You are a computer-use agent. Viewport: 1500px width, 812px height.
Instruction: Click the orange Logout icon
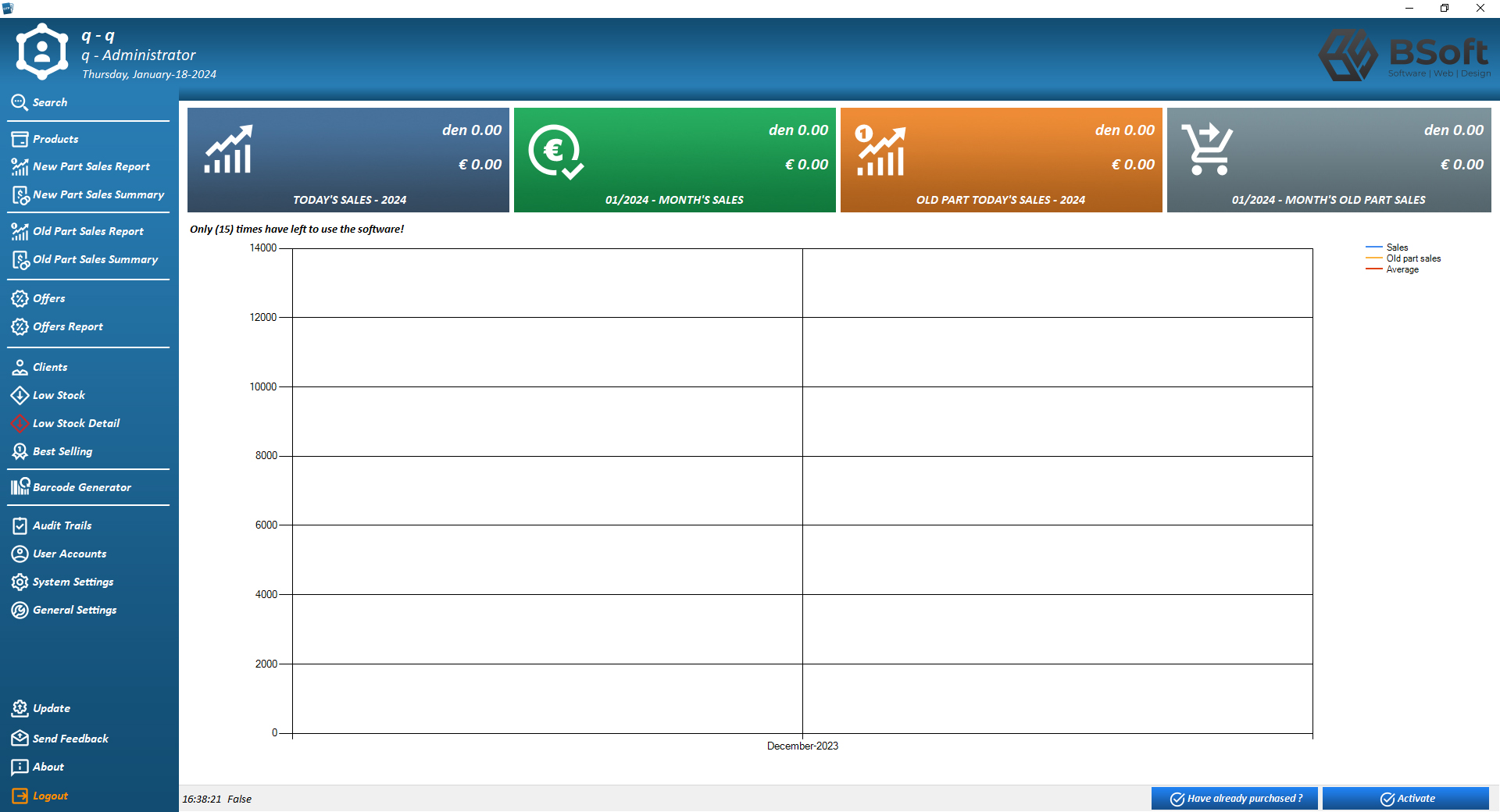(x=20, y=796)
